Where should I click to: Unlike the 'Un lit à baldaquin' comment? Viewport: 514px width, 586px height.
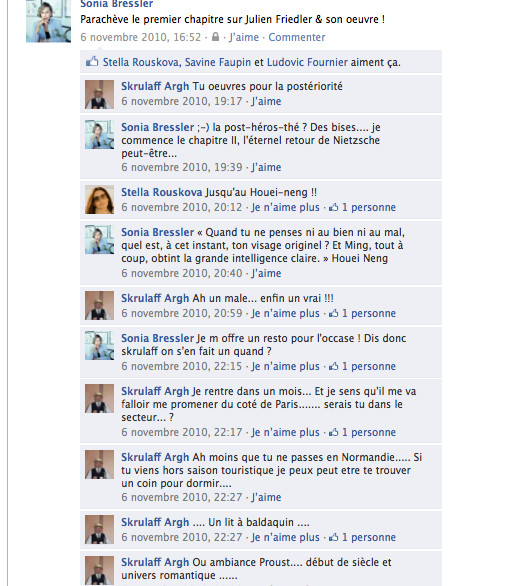click(286, 537)
